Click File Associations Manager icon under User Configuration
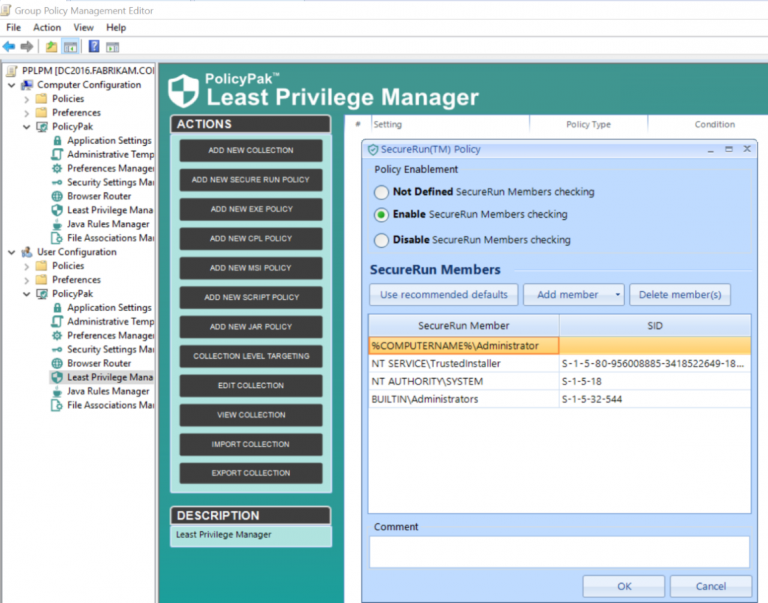The width and height of the screenshot is (768, 603). click(x=57, y=405)
